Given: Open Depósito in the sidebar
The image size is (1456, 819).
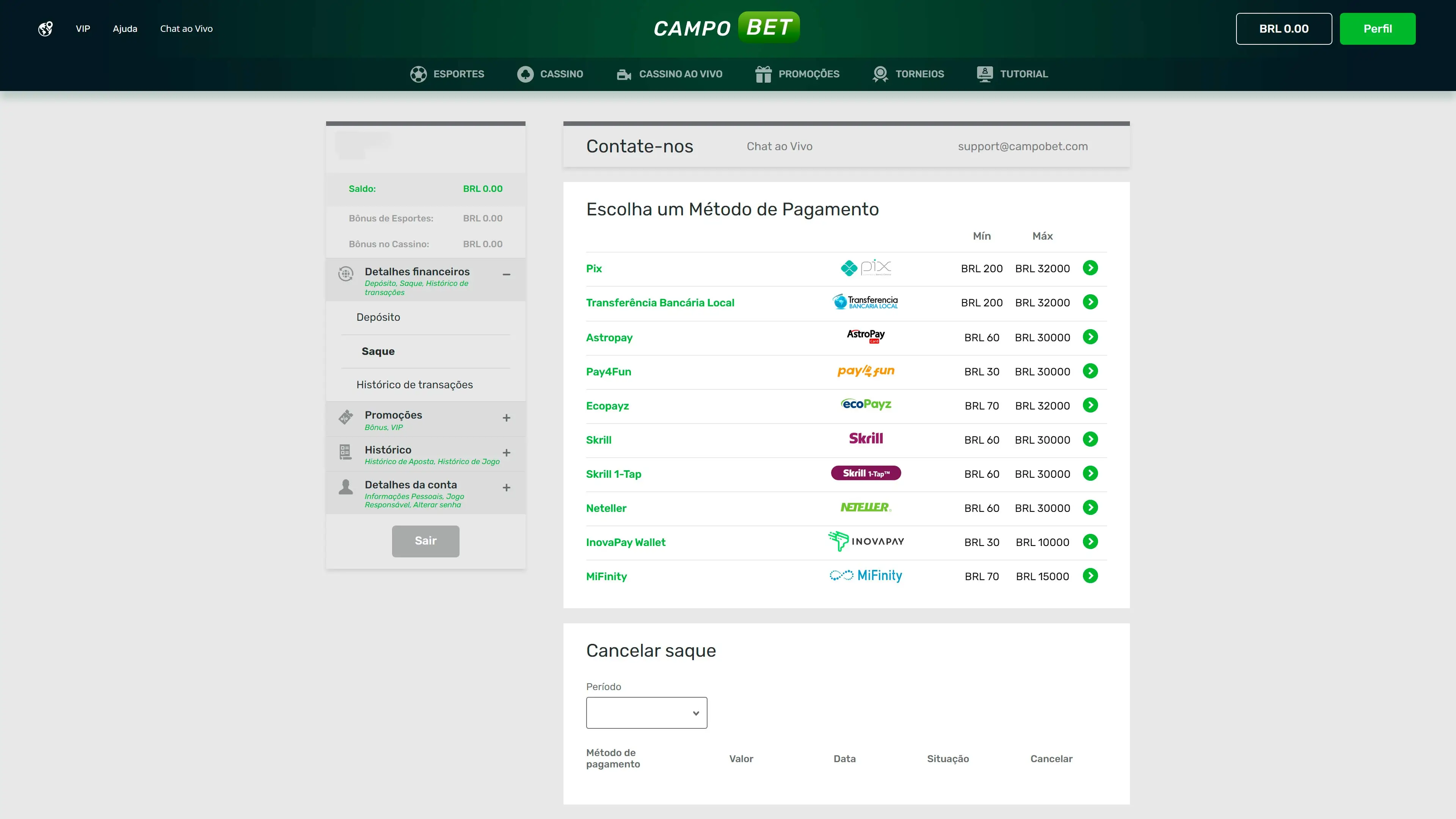Looking at the screenshot, I should tap(378, 317).
